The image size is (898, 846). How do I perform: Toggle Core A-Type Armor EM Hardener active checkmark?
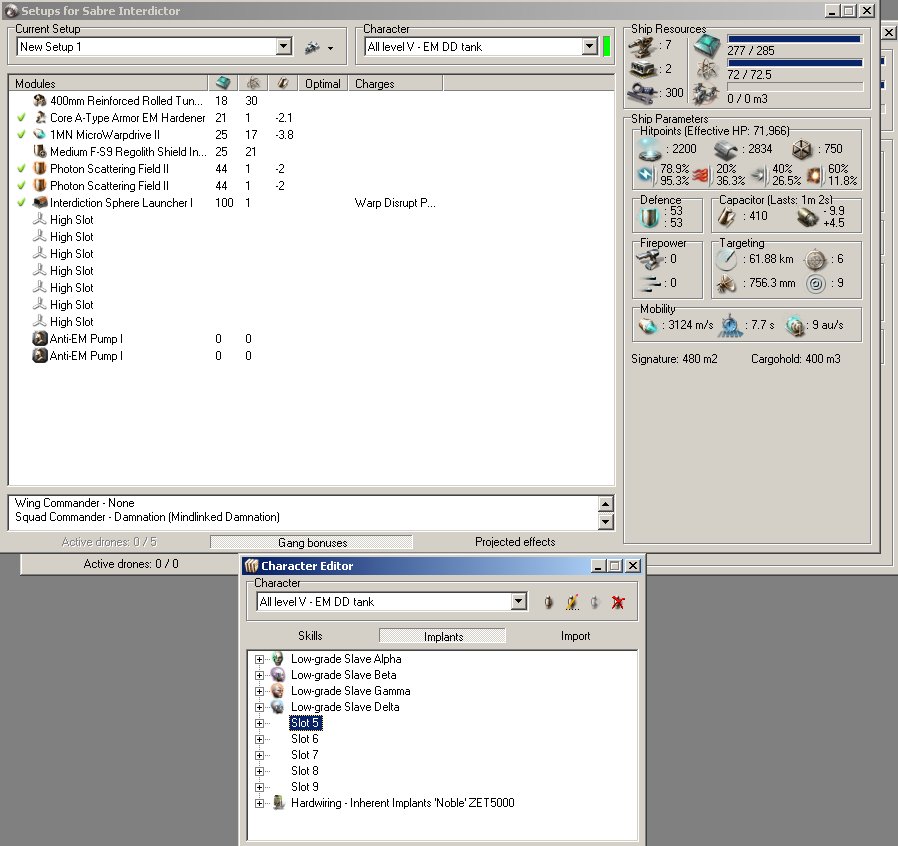click(21, 117)
